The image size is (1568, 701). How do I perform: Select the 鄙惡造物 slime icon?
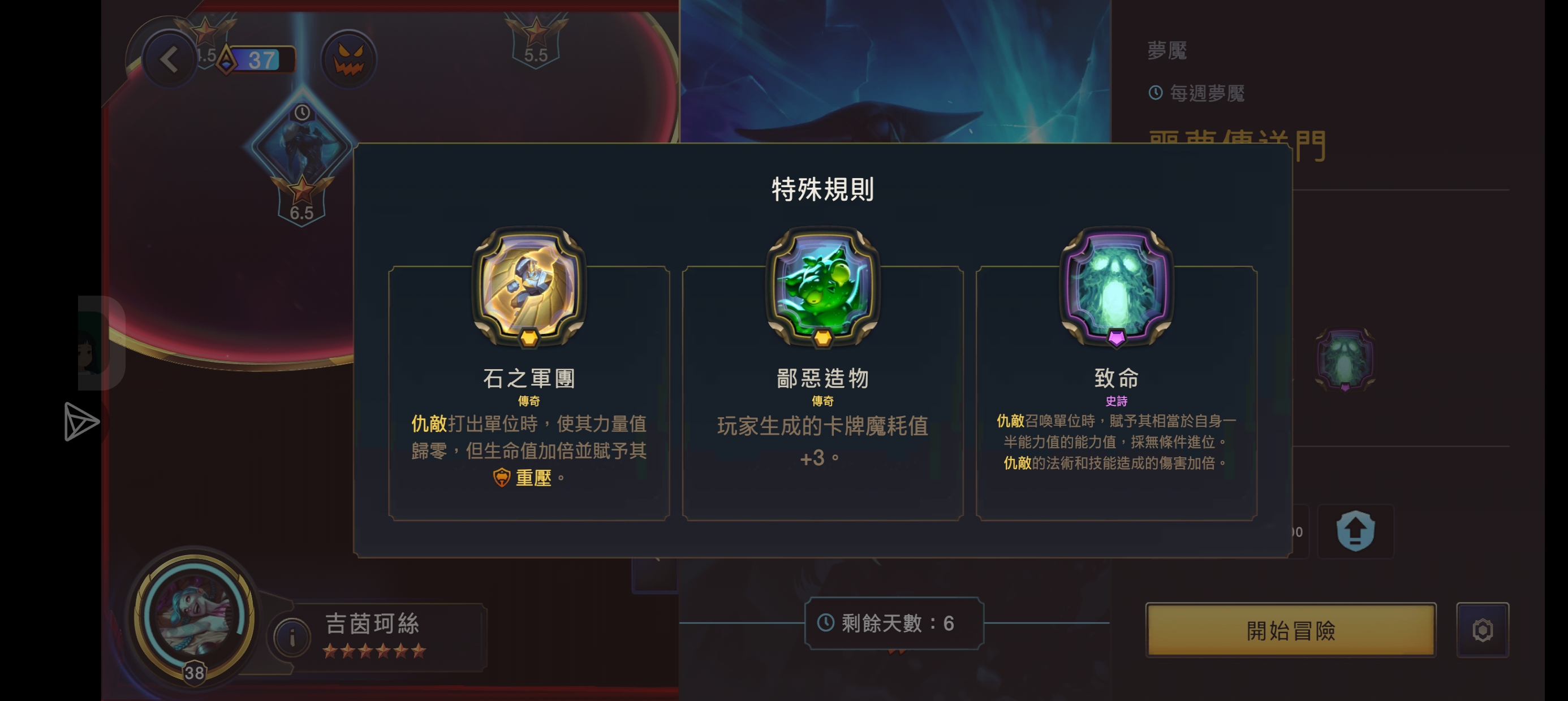822,287
